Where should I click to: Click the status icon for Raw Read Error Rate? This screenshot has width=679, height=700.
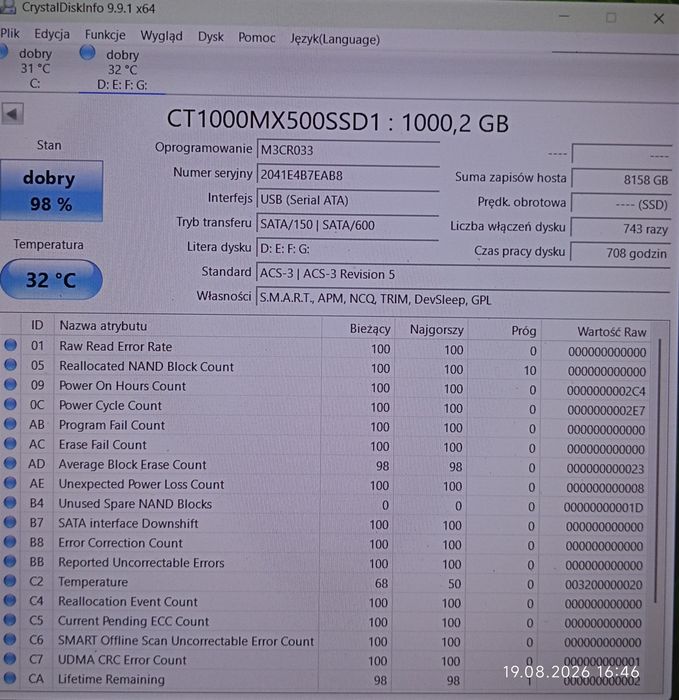point(10,345)
